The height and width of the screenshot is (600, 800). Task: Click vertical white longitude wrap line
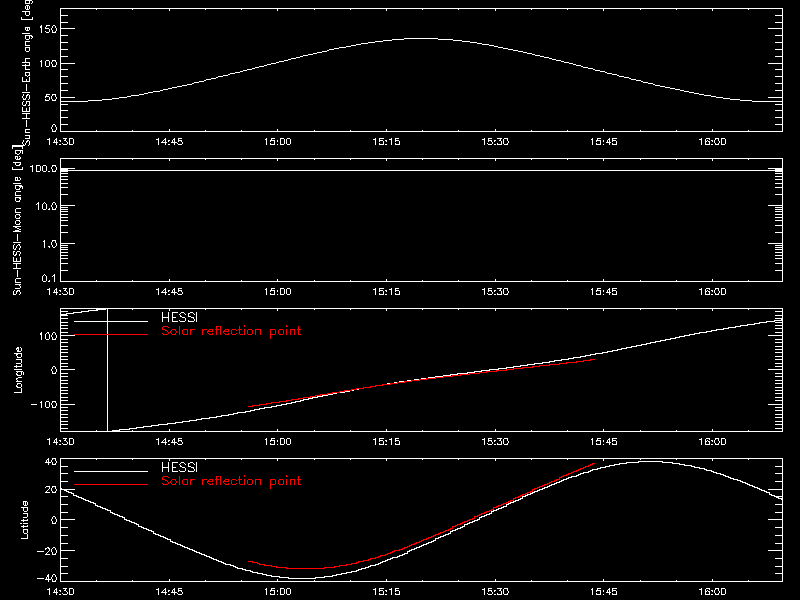point(107,370)
